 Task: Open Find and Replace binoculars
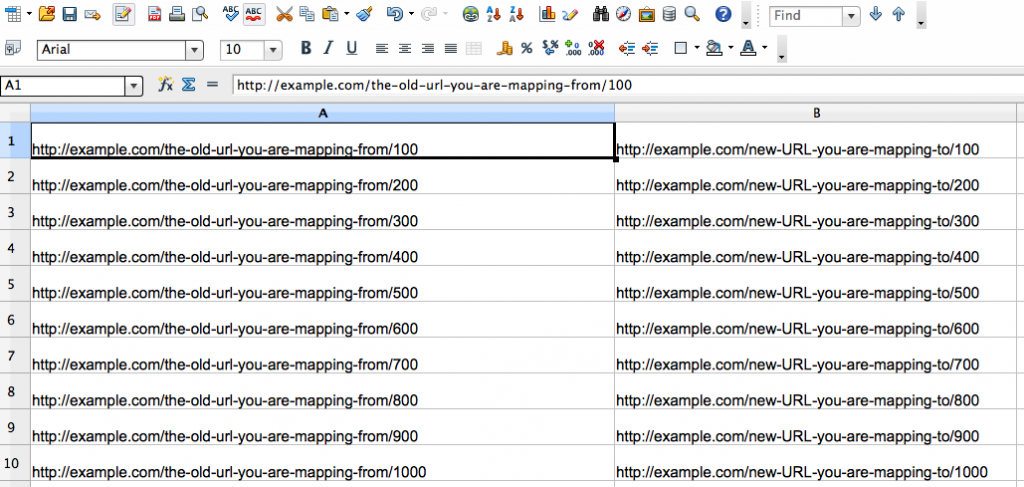pos(600,14)
